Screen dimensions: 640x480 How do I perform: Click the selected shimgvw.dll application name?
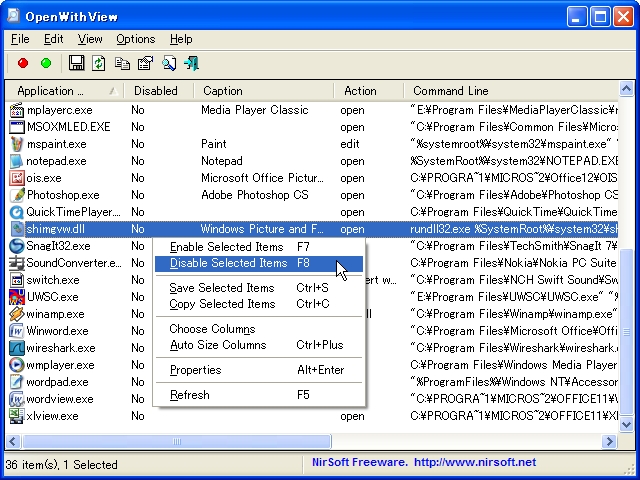(x=56, y=229)
